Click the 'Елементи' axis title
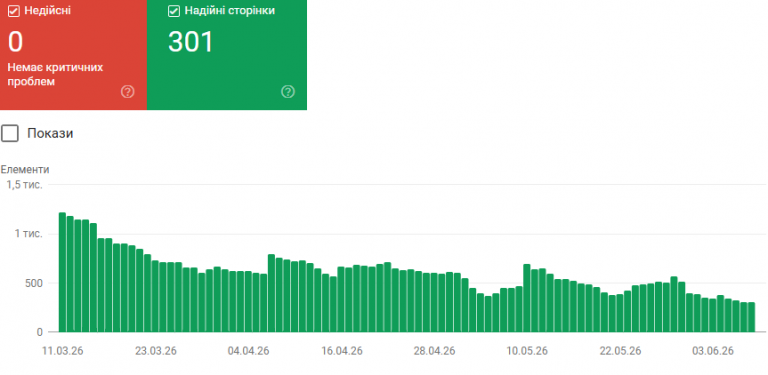 [x=25, y=169]
